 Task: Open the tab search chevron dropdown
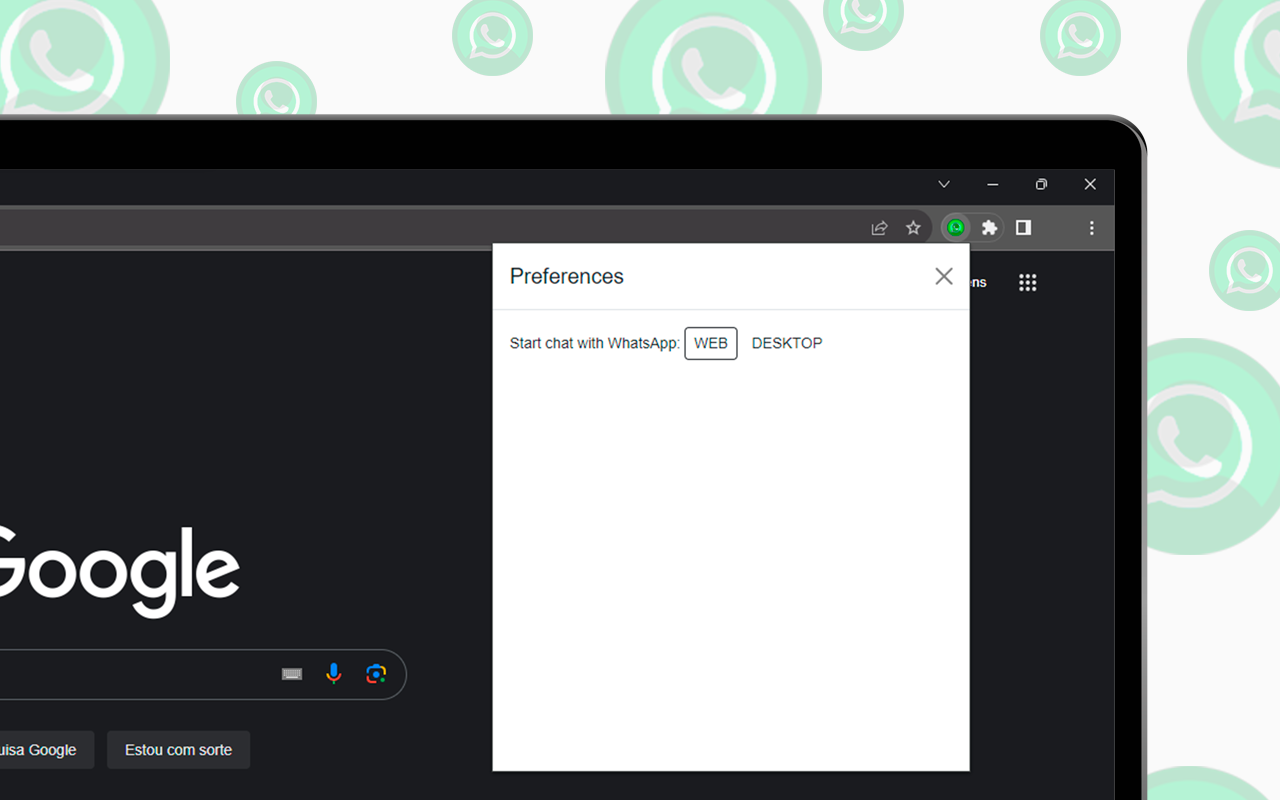(x=943, y=184)
